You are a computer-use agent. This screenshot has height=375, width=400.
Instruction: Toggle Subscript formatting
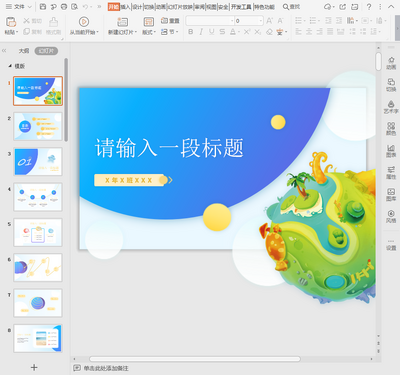[x=258, y=32]
